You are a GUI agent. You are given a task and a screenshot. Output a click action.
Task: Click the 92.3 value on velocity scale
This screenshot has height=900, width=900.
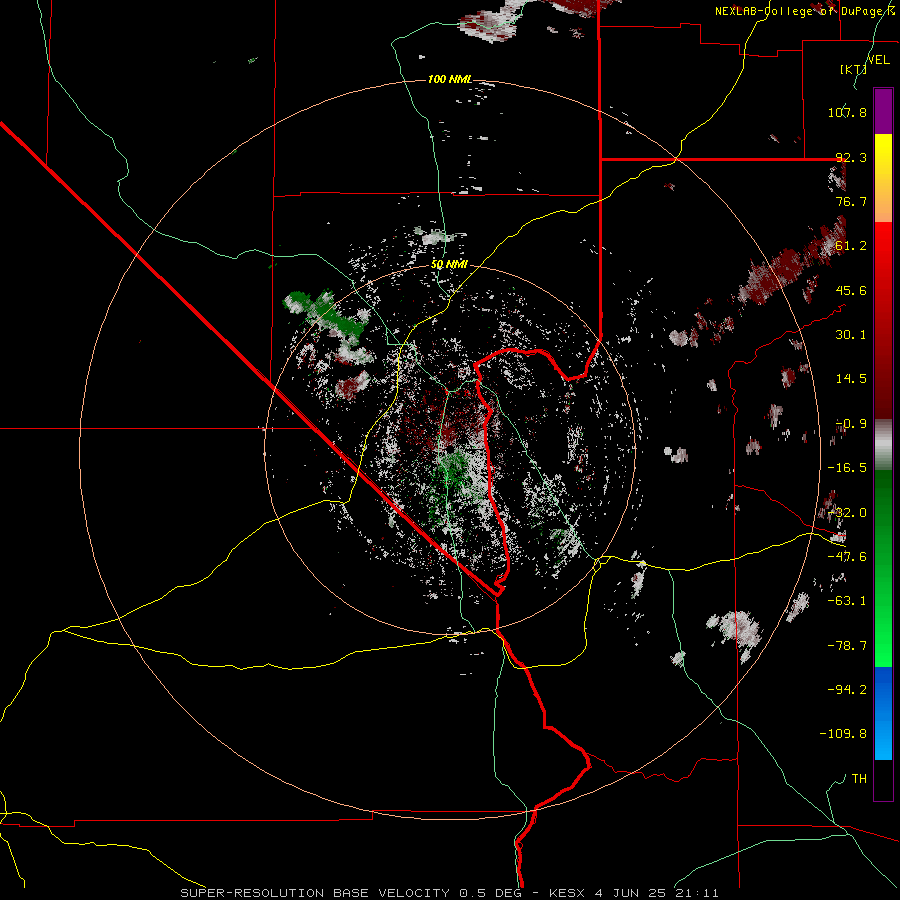coord(851,157)
